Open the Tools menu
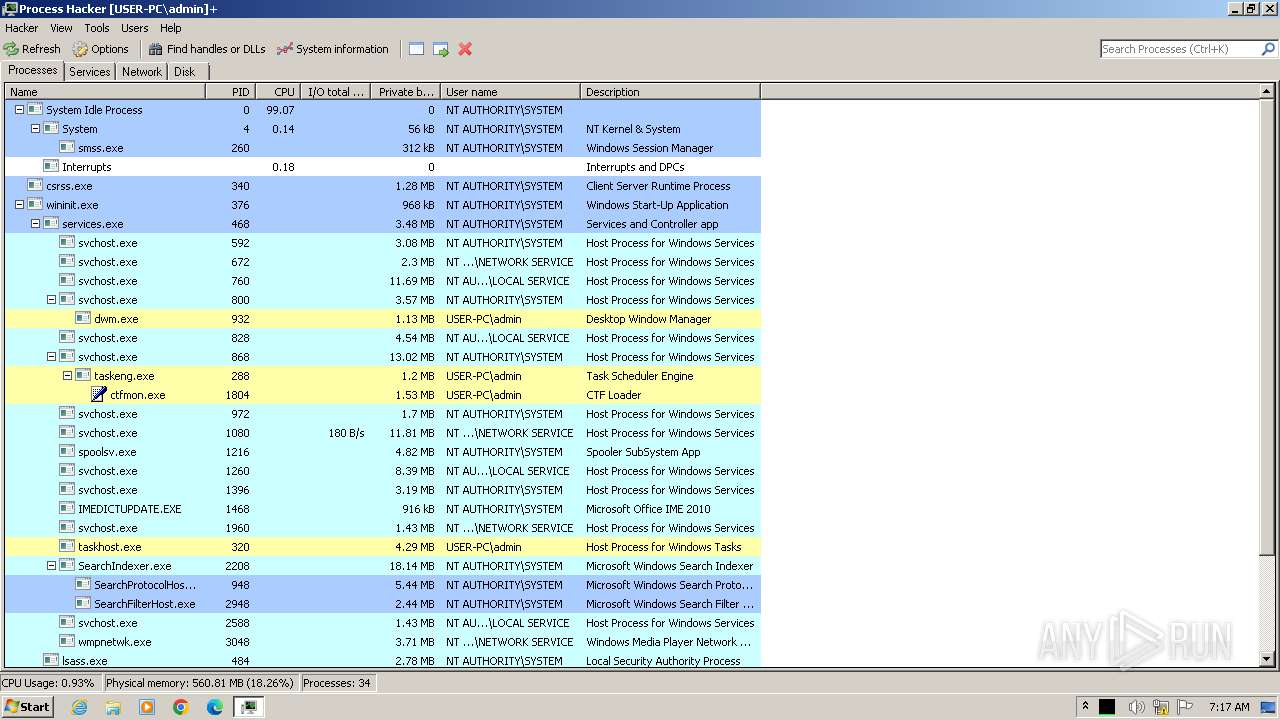Viewport: 1280px width, 720px height. (97, 28)
